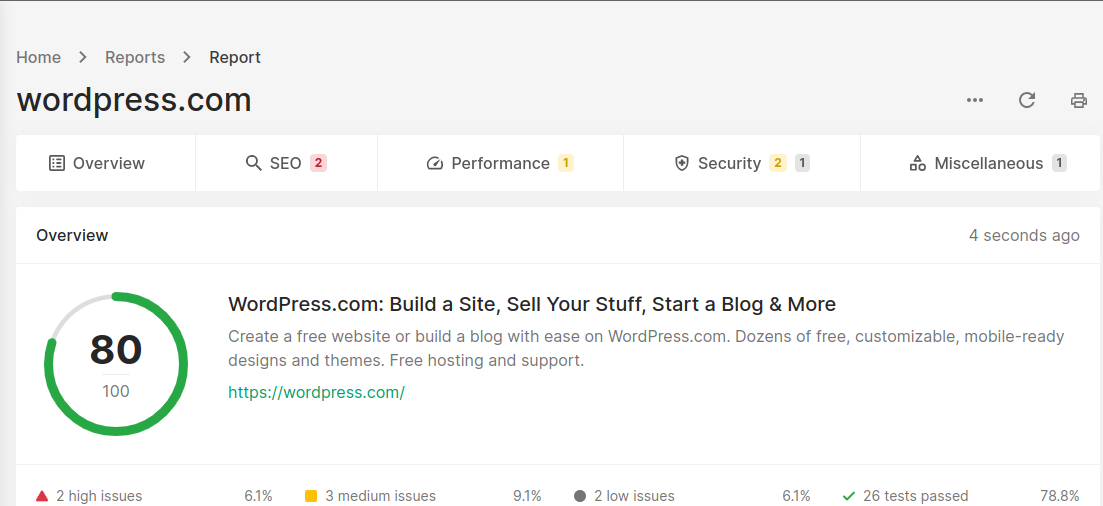
Task: Click the shield icon on Security tab
Action: click(682, 163)
